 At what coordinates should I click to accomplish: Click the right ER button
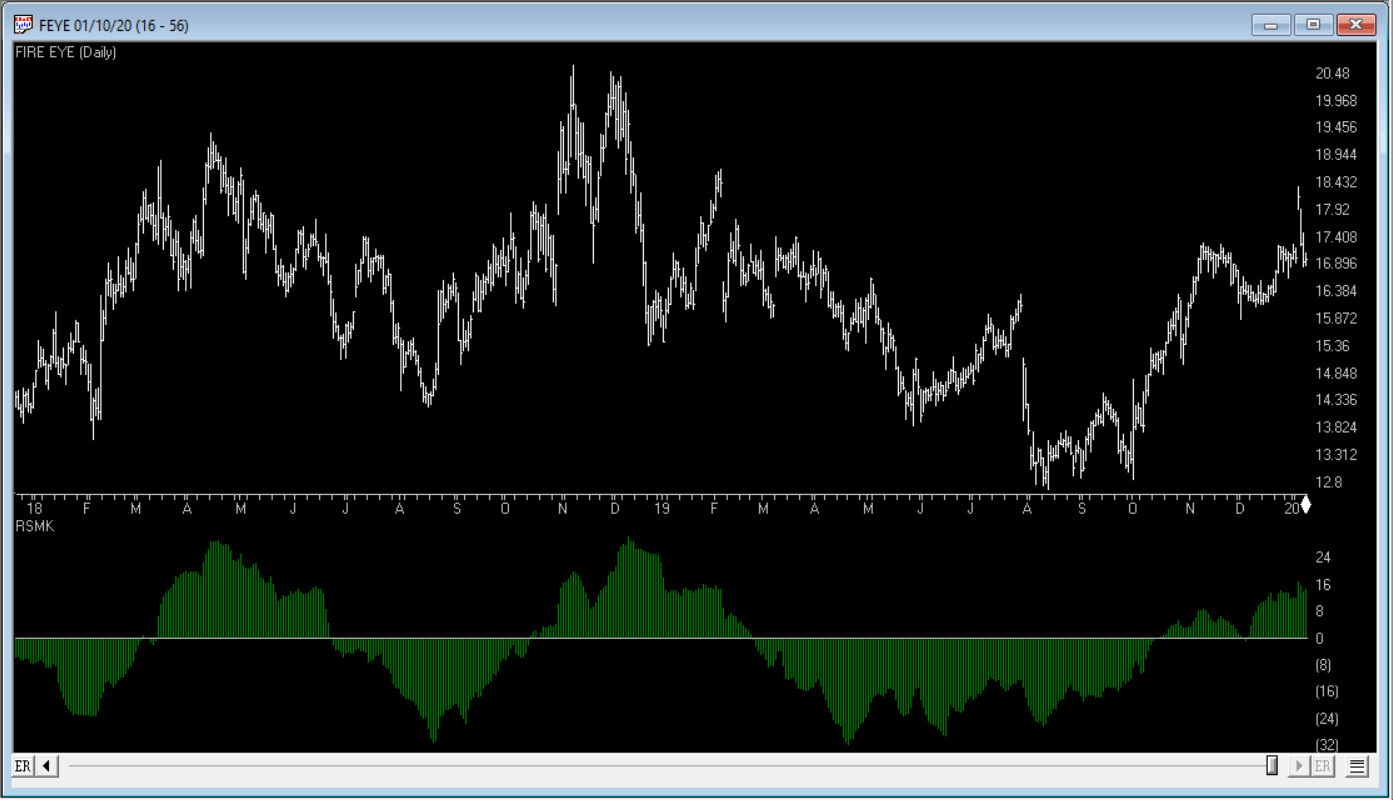coord(1323,766)
